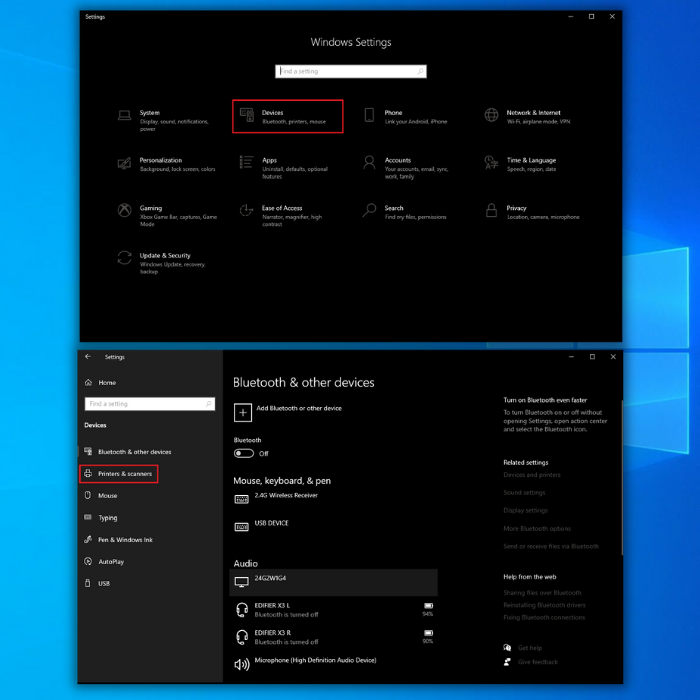700x700 pixels.
Task: Select the EDIFIER X3 L headset icon
Action: coord(242,610)
